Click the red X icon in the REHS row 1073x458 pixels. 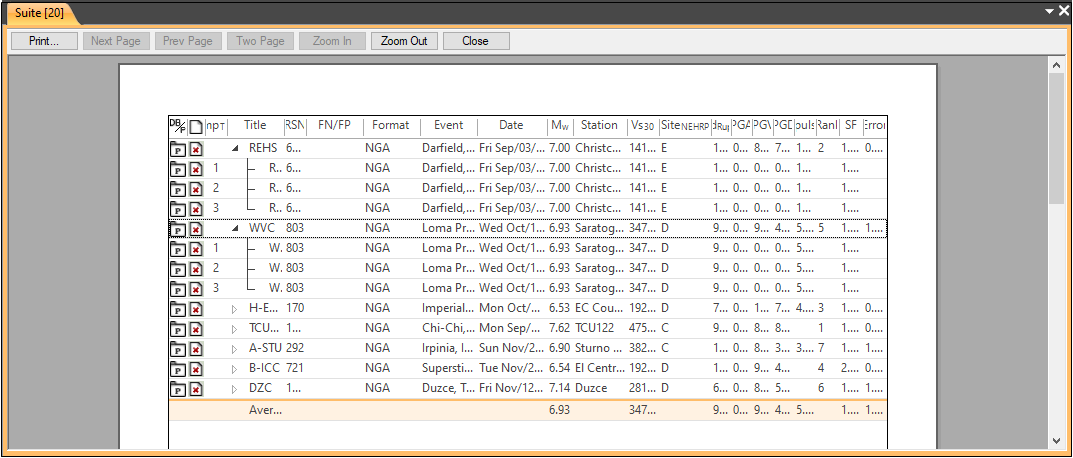pyautogui.click(x=196, y=149)
